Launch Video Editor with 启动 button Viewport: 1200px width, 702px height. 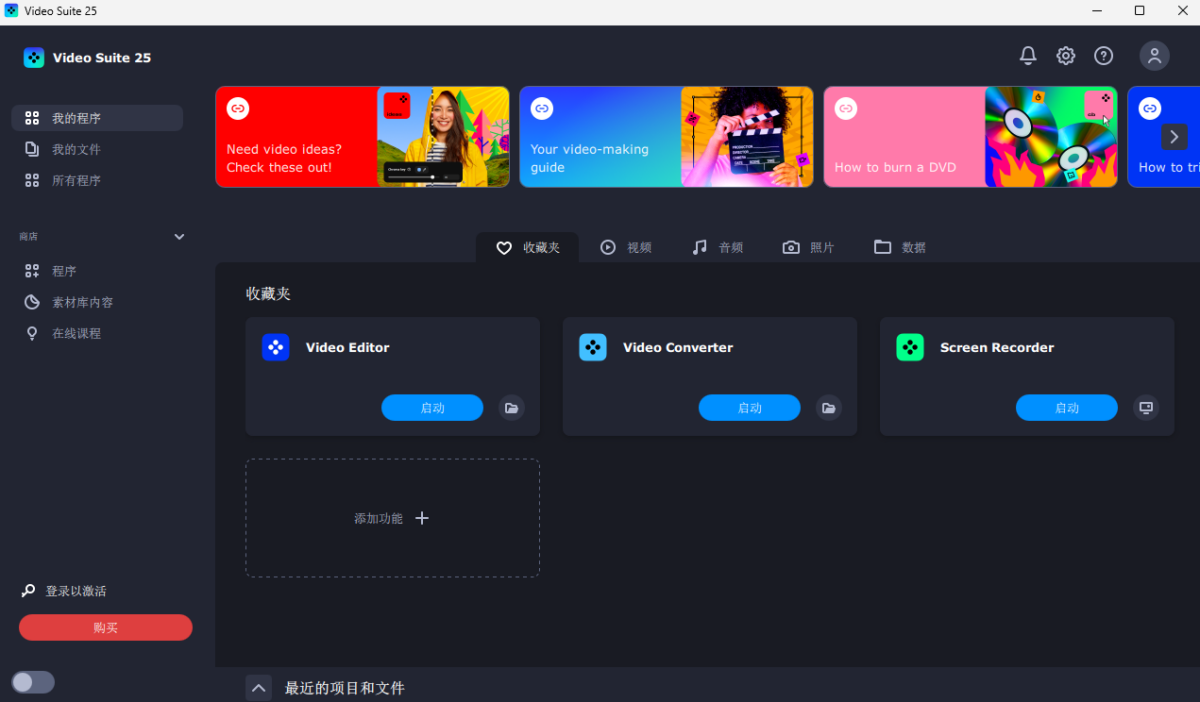[432, 408]
